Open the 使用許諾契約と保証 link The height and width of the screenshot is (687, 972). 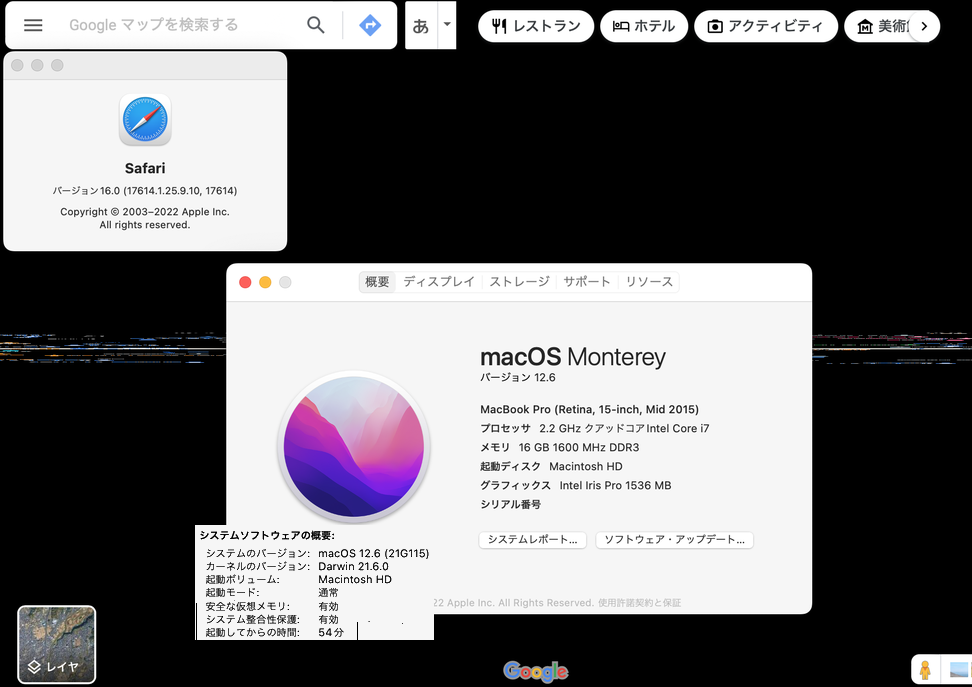639,603
